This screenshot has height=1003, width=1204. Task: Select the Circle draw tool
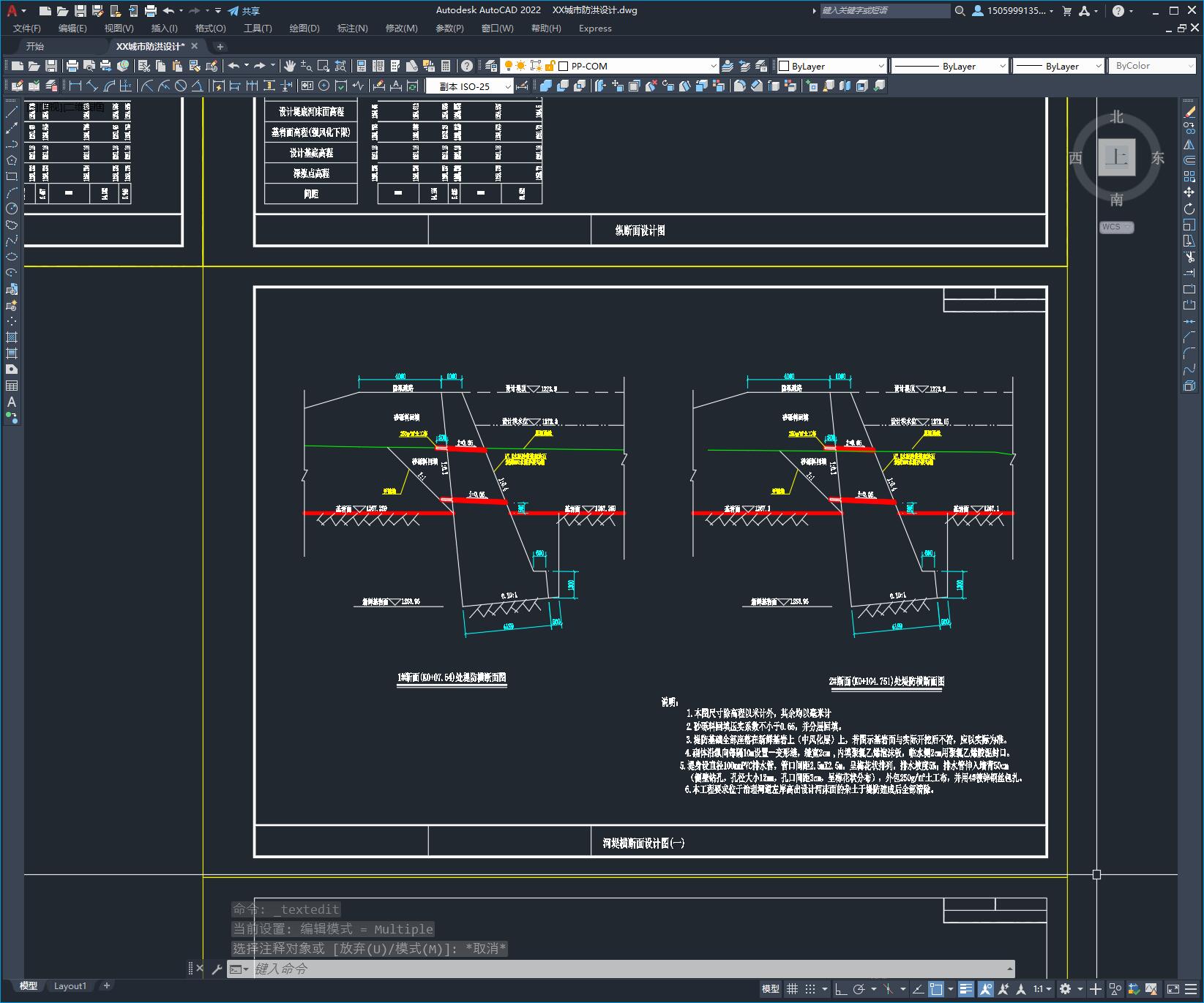pos(12,209)
